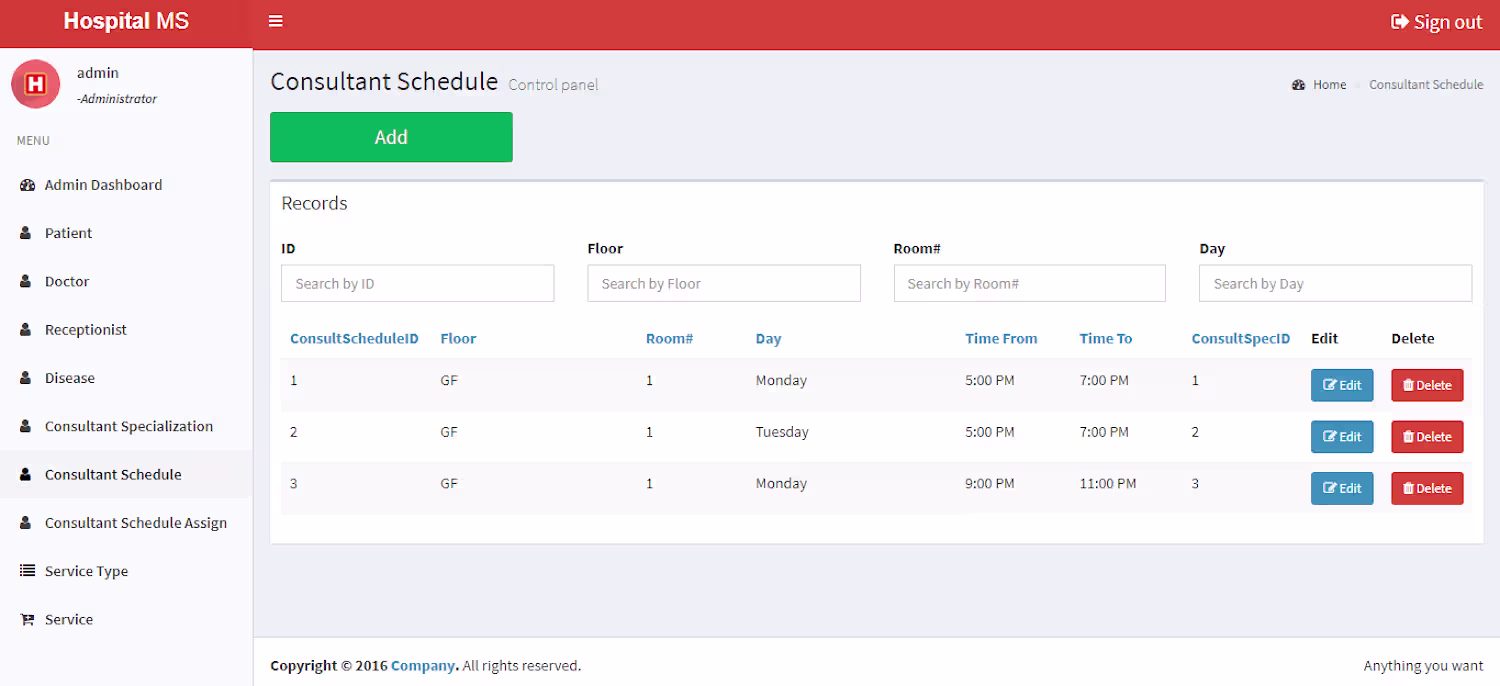
Task: Click the admin hospital logo avatar
Action: [x=36, y=84]
